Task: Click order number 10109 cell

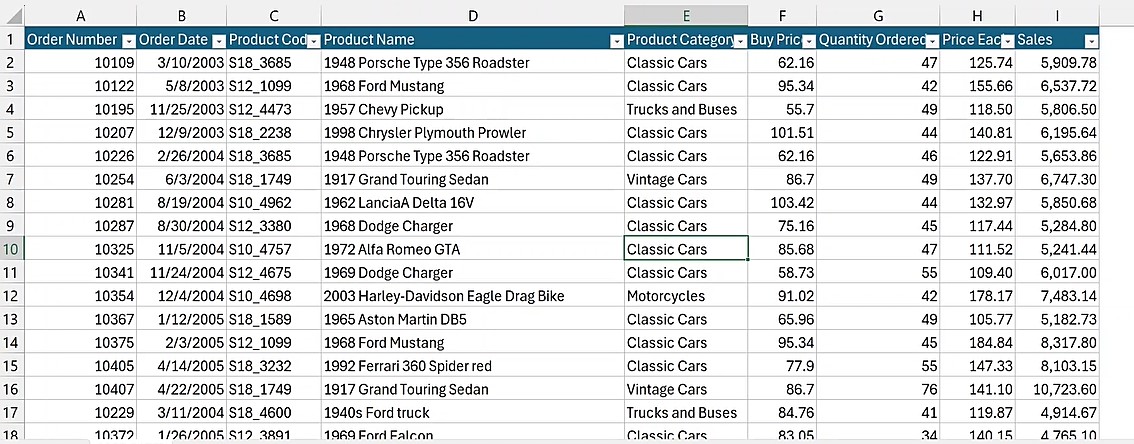Action: pos(80,62)
